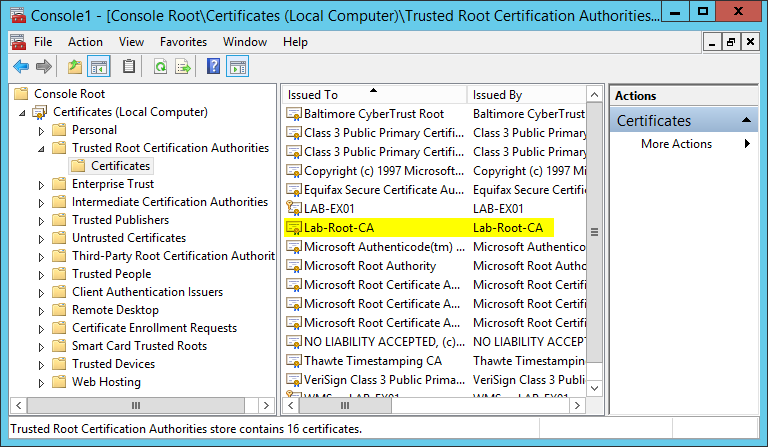
Task: Select Microsoft Authenticode(tm) certificate row
Action: (435, 247)
